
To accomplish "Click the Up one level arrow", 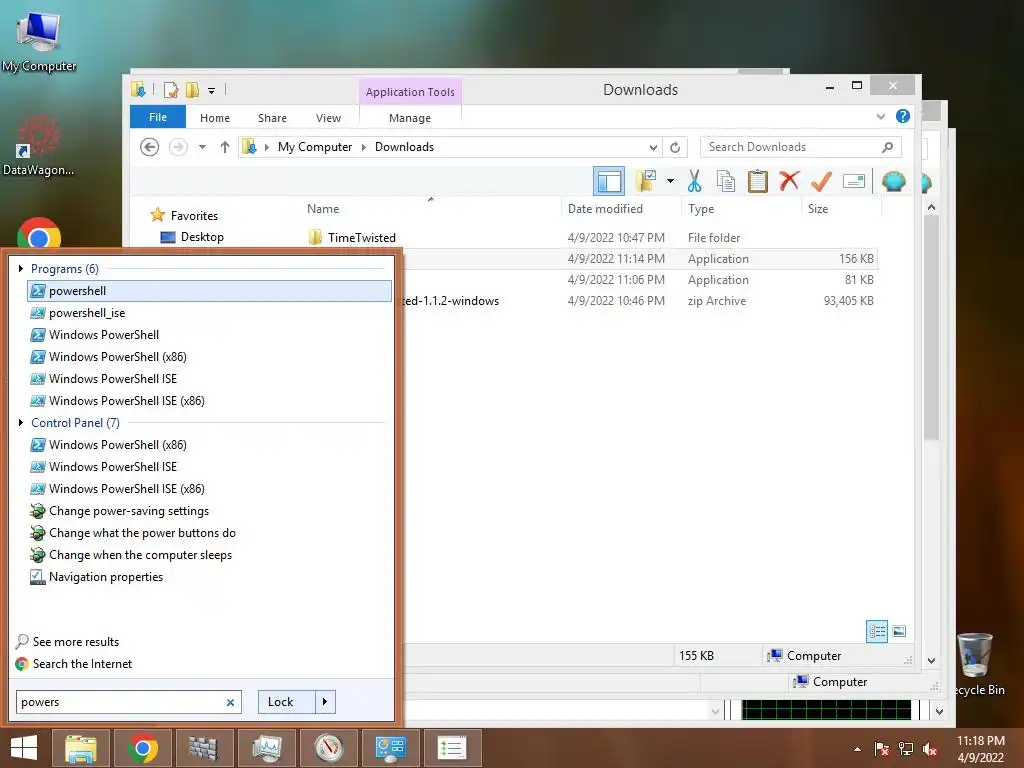I will (x=225, y=147).
